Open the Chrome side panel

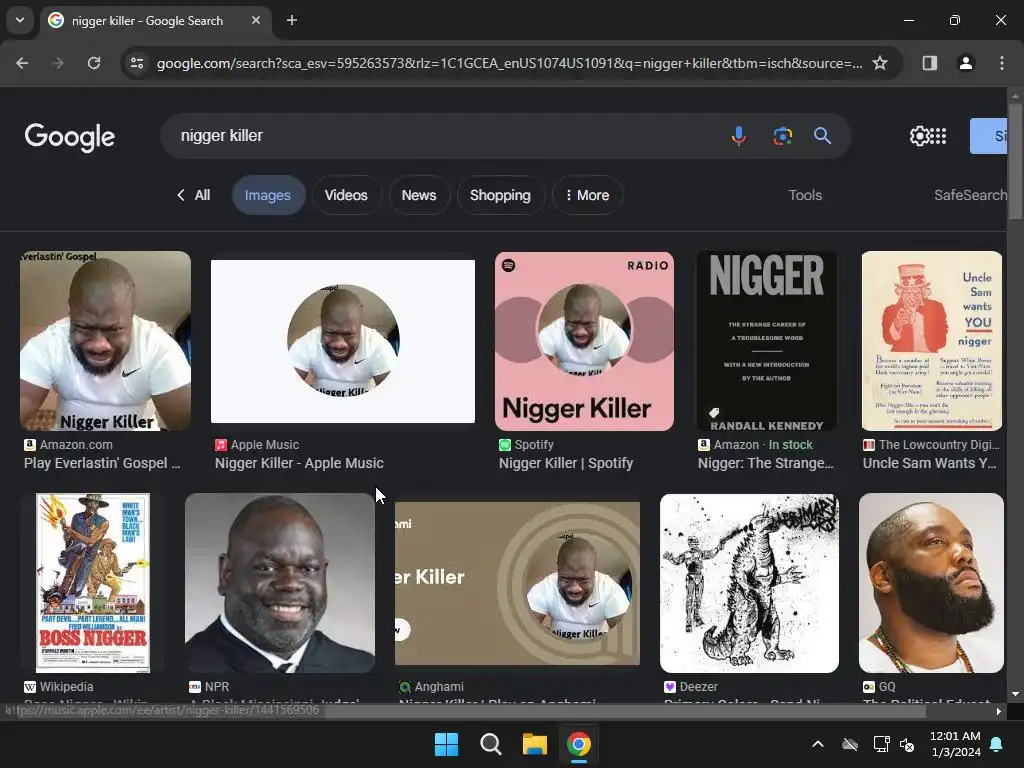930,63
